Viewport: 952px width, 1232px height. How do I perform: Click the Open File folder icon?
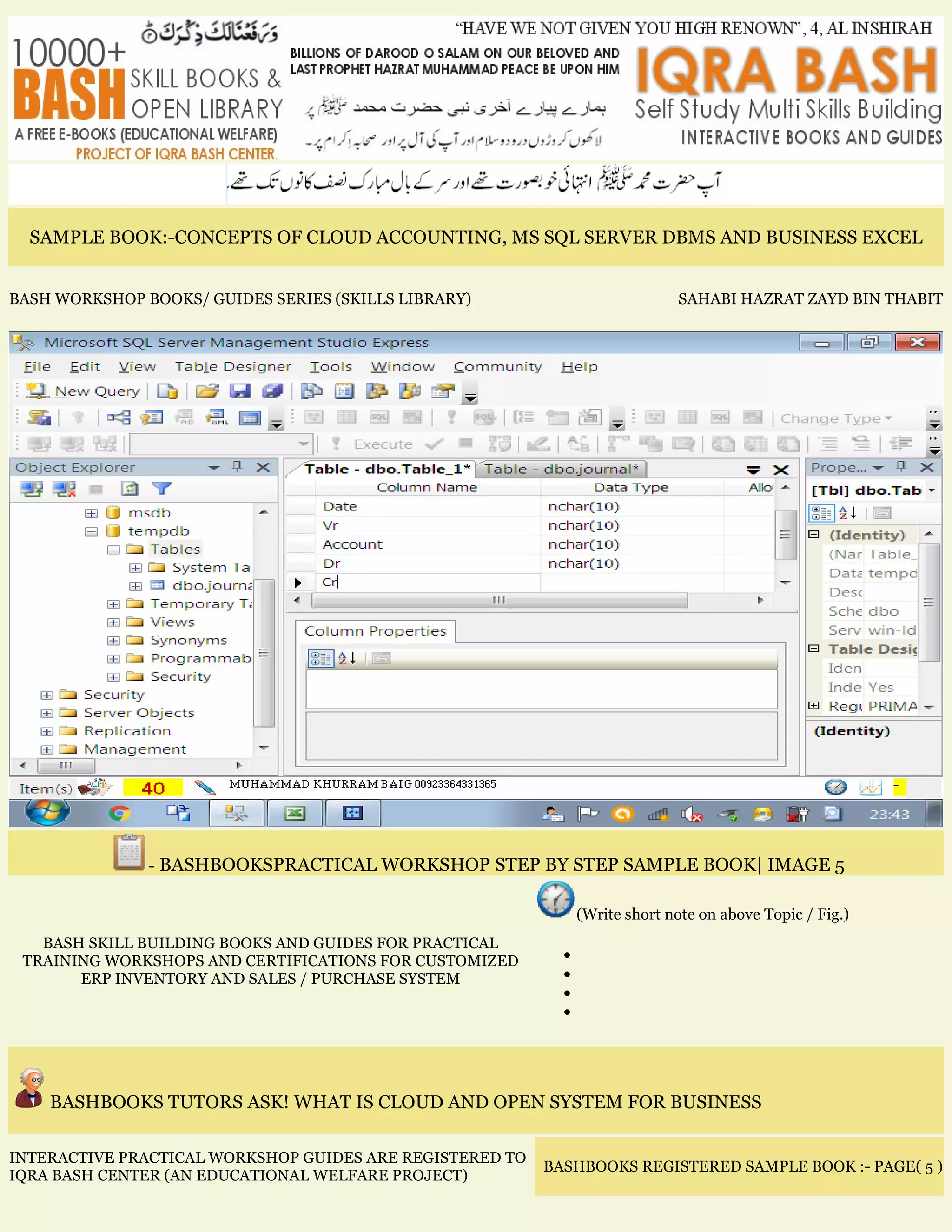click(x=207, y=391)
